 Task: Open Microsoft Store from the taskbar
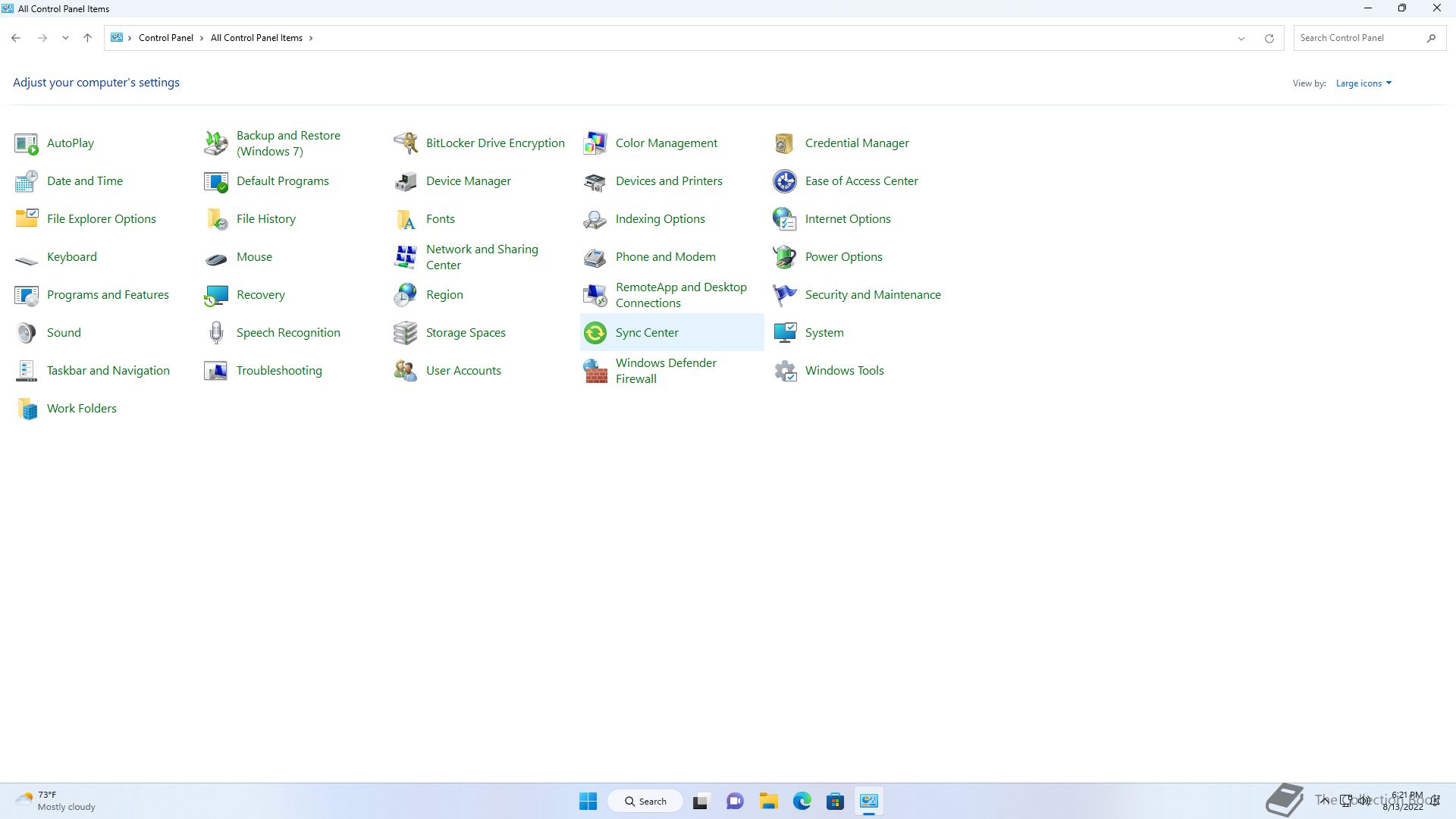pyautogui.click(x=836, y=801)
